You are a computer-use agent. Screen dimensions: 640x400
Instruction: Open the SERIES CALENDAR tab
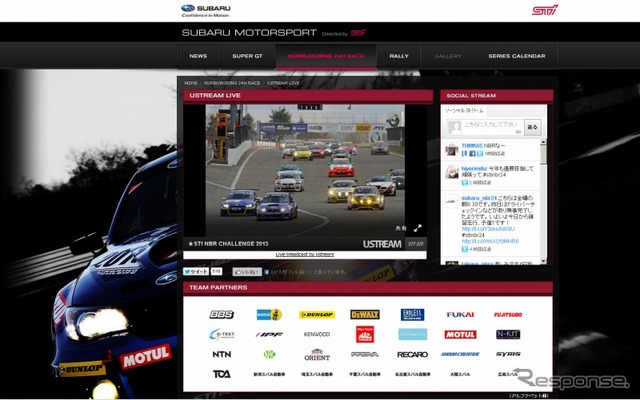point(517,56)
